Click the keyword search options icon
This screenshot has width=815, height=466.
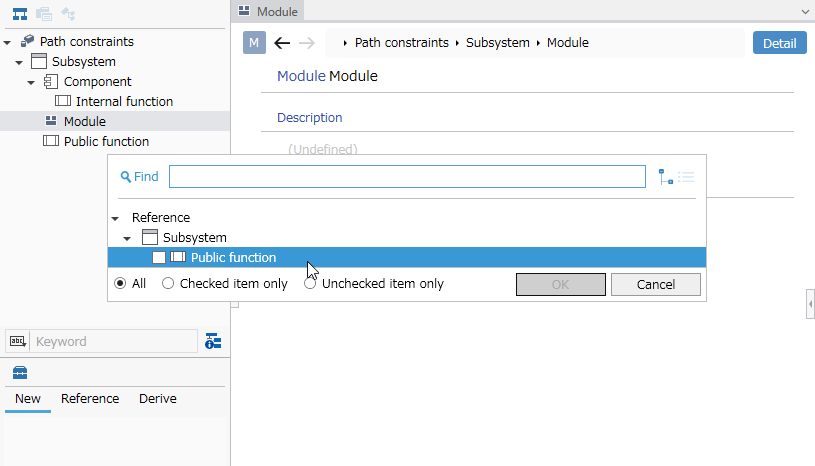click(213, 341)
